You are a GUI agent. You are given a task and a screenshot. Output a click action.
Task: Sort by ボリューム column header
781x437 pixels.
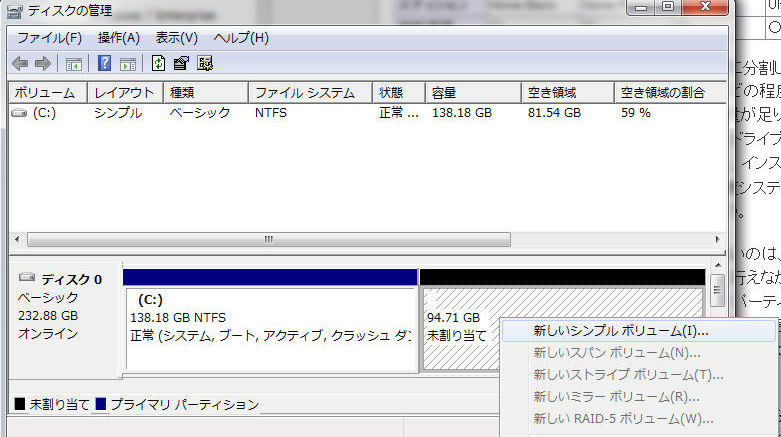[48, 93]
